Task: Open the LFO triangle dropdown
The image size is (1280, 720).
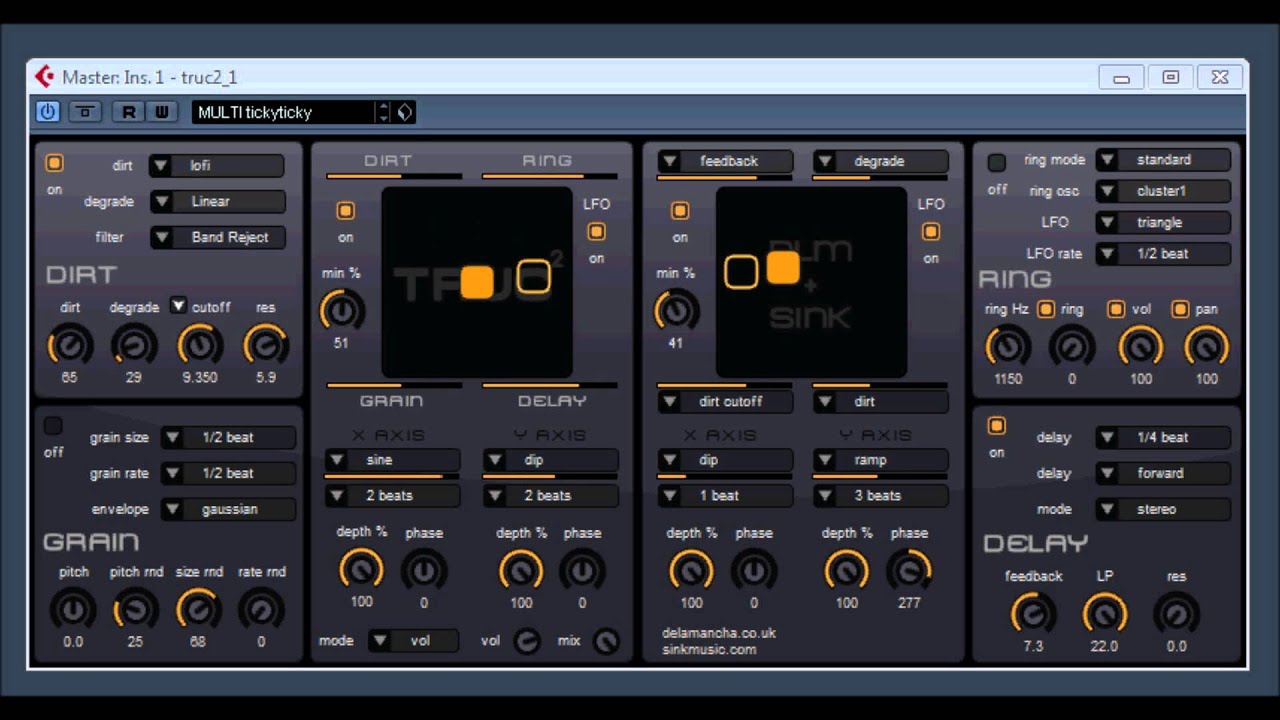Action: tap(1163, 223)
